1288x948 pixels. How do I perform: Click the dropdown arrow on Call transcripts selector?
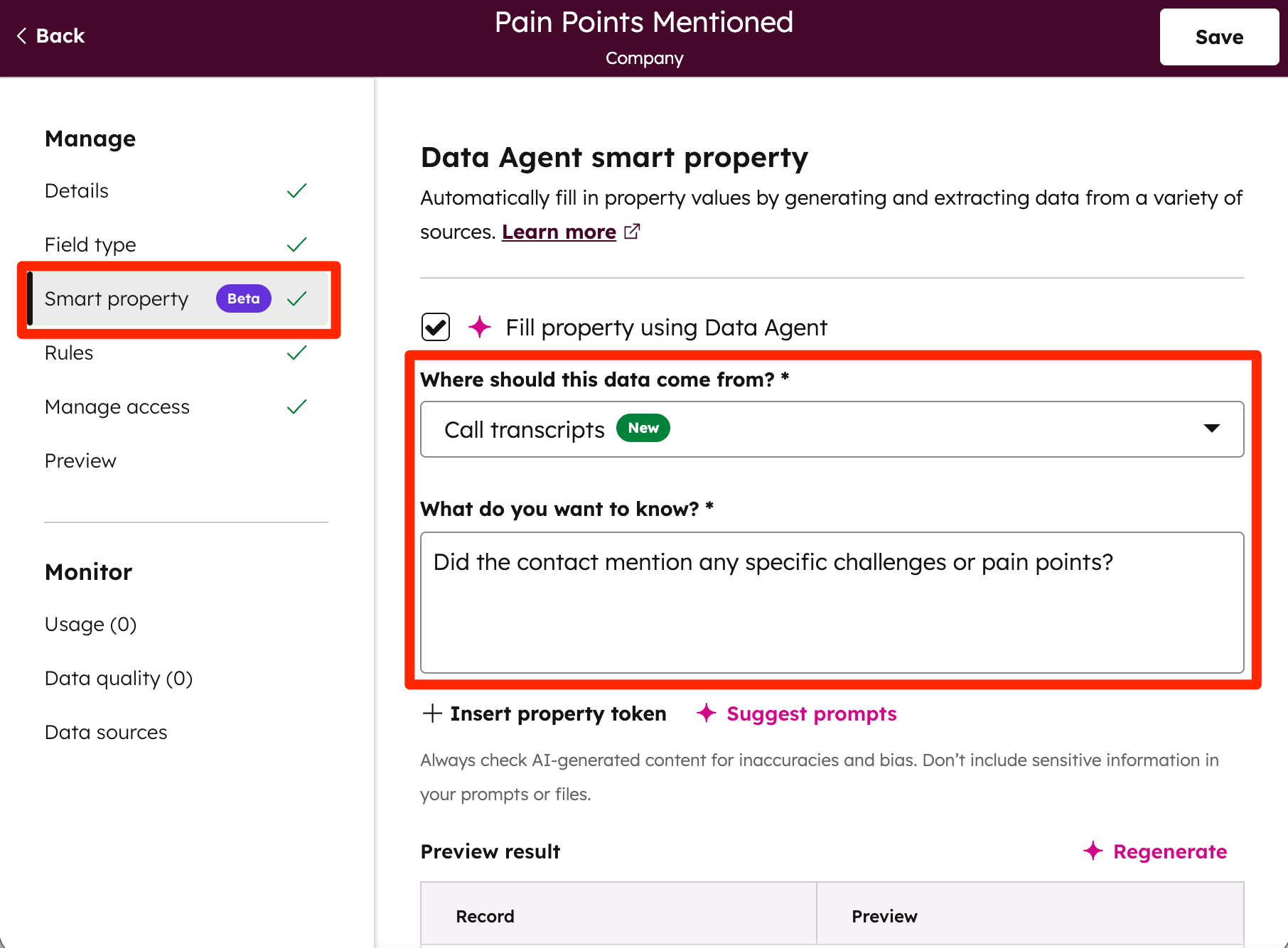click(x=1212, y=429)
